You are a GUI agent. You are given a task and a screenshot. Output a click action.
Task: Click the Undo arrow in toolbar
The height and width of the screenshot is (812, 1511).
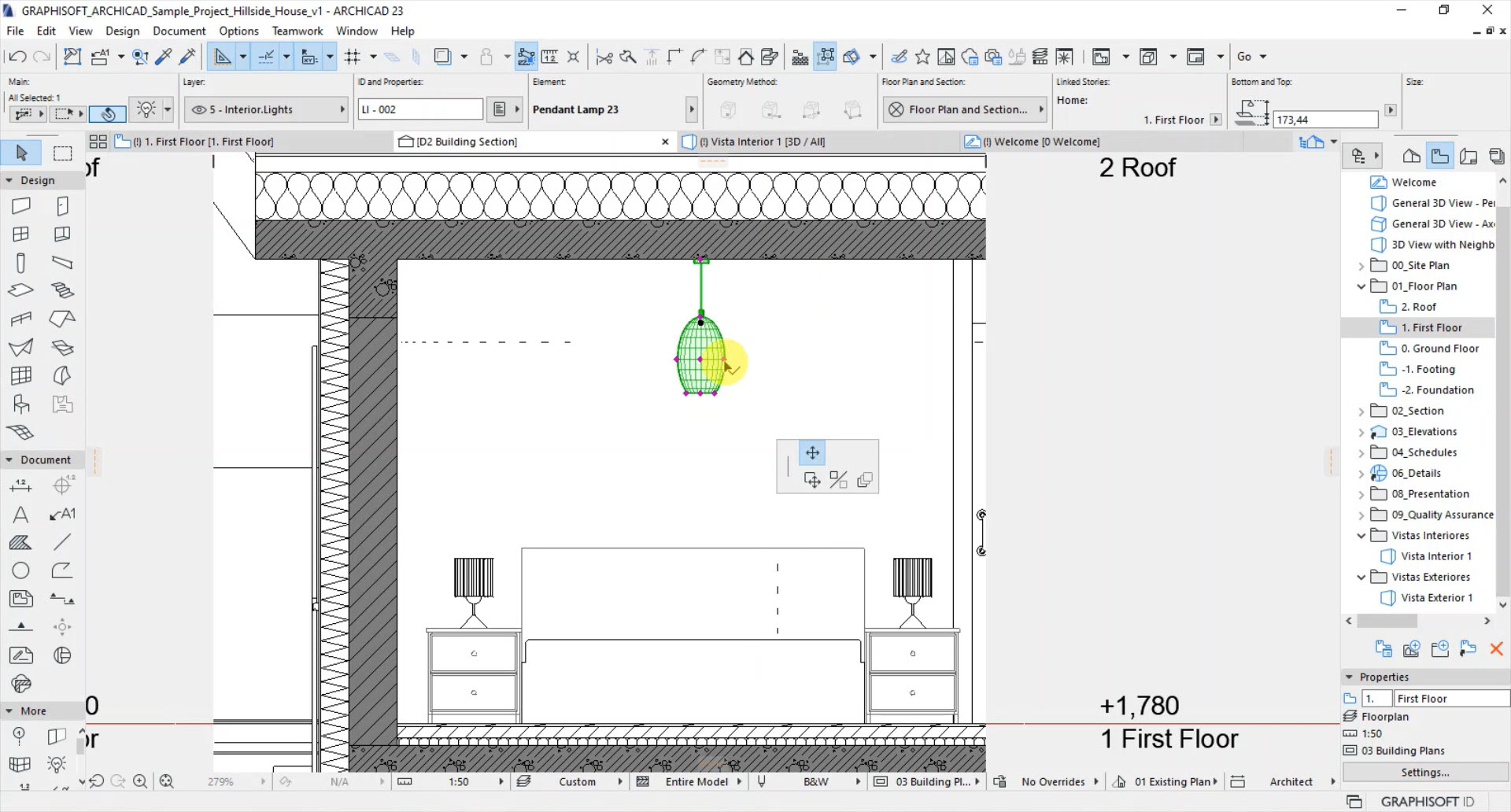click(x=17, y=57)
